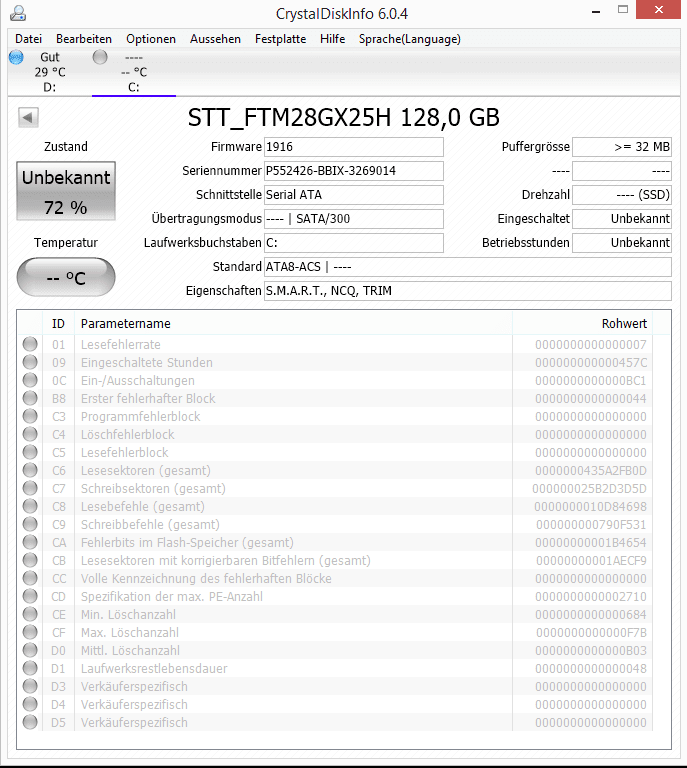Click status circle for ID D5 Verkäuferspezifisch
Viewport: 687px width, 768px height.
click(x=30, y=722)
